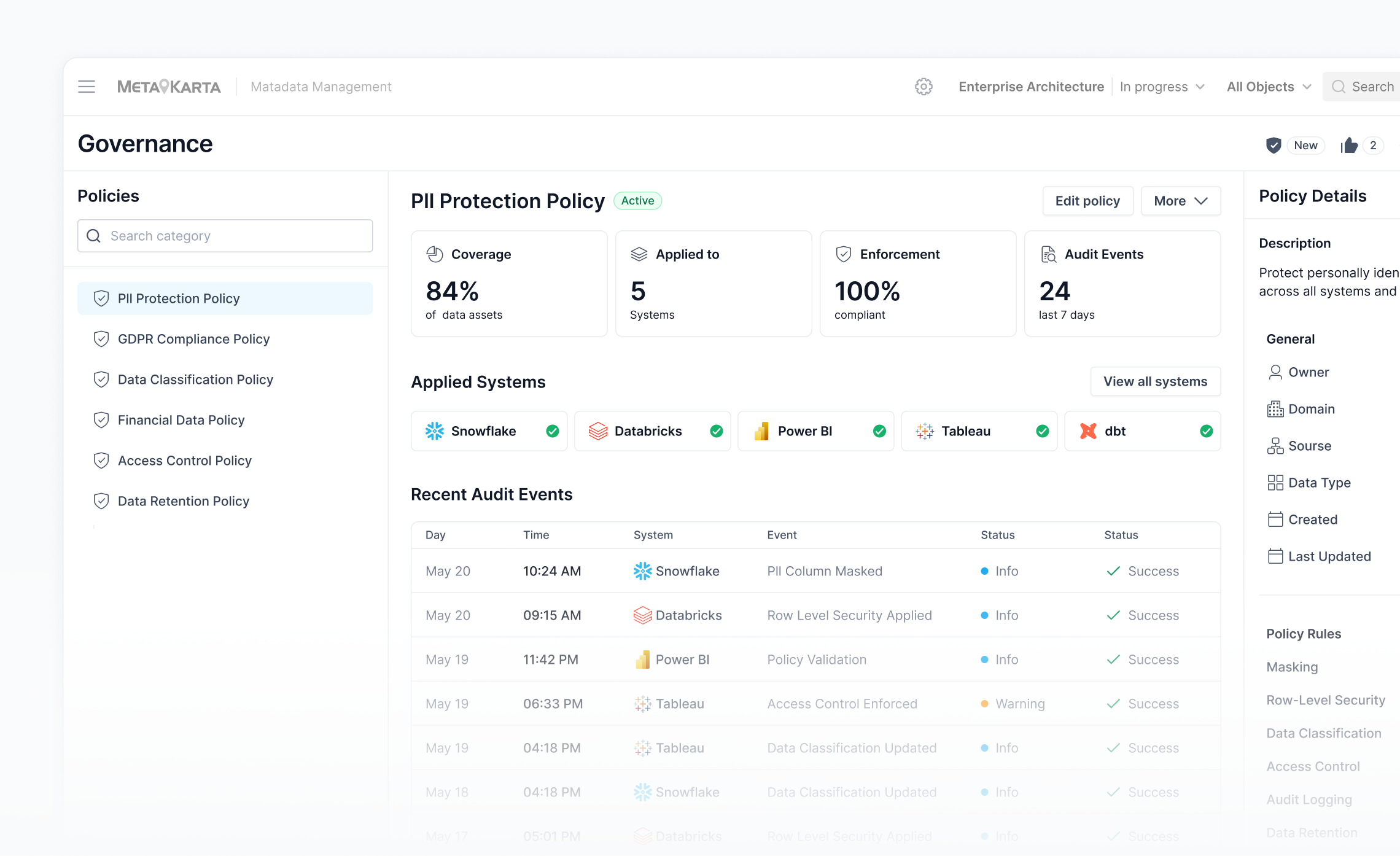Image resolution: width=1400 pixels, height=856 pixels.
Task: Click the Power BI logo in Applied Systems
Action: point(761,431)
